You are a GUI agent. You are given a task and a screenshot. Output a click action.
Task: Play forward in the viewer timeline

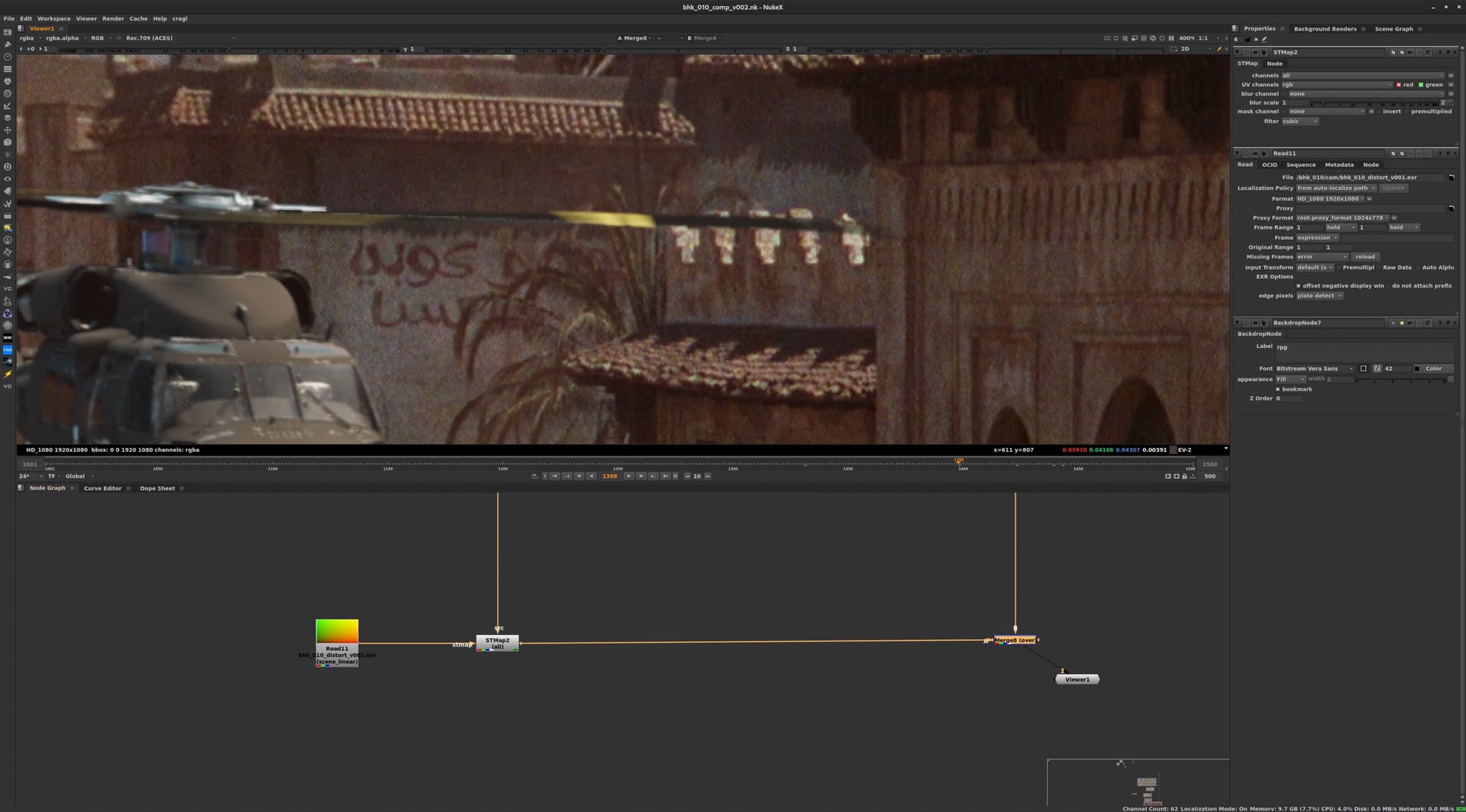click(628, 476)
